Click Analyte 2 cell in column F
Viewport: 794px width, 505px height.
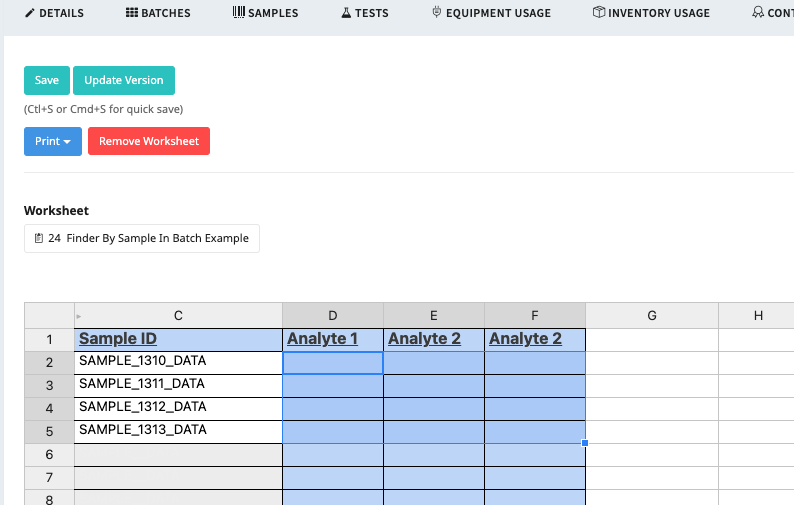[x=535, y=339]
